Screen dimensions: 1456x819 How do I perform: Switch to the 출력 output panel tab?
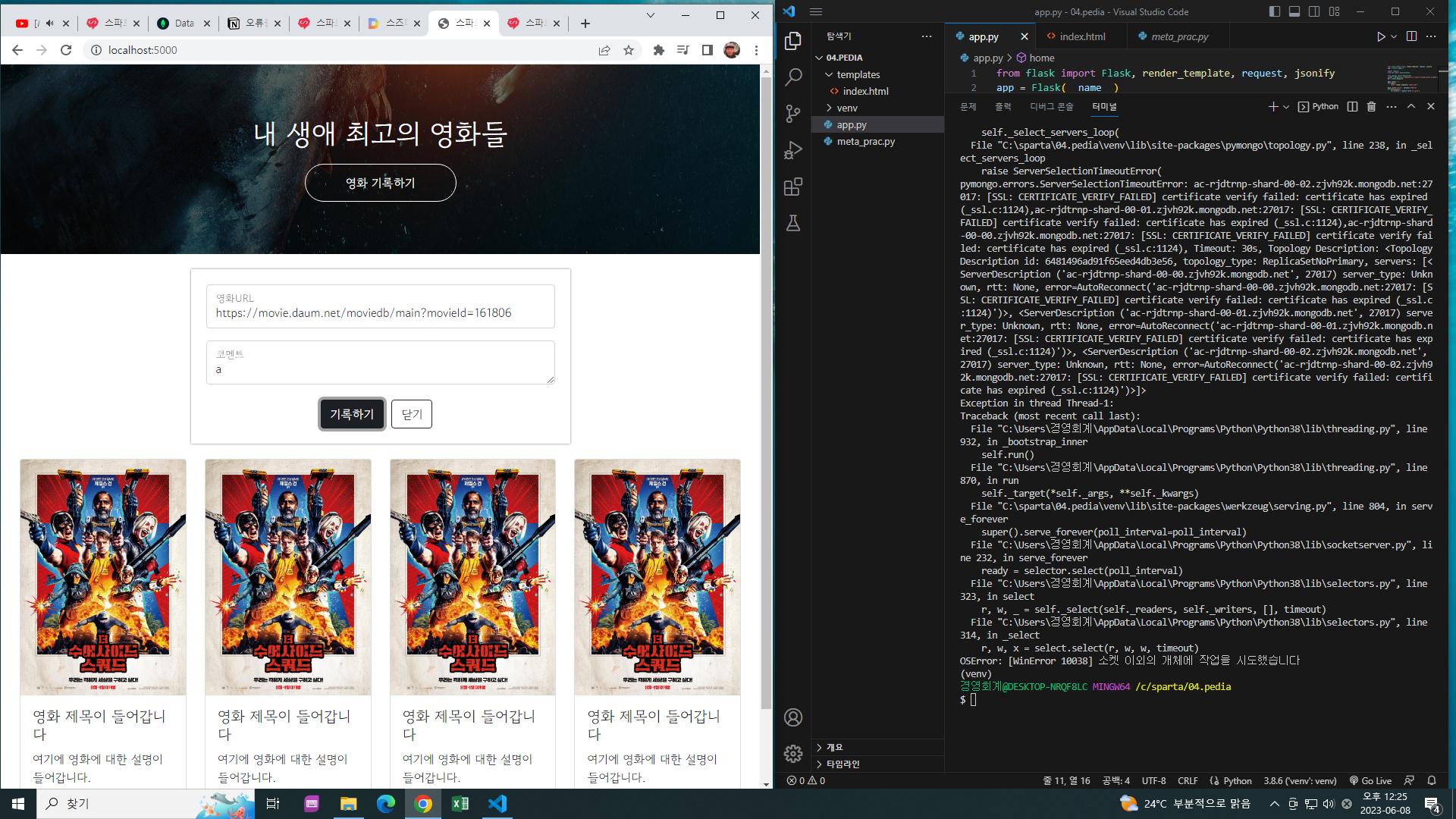coord(1003,107)
